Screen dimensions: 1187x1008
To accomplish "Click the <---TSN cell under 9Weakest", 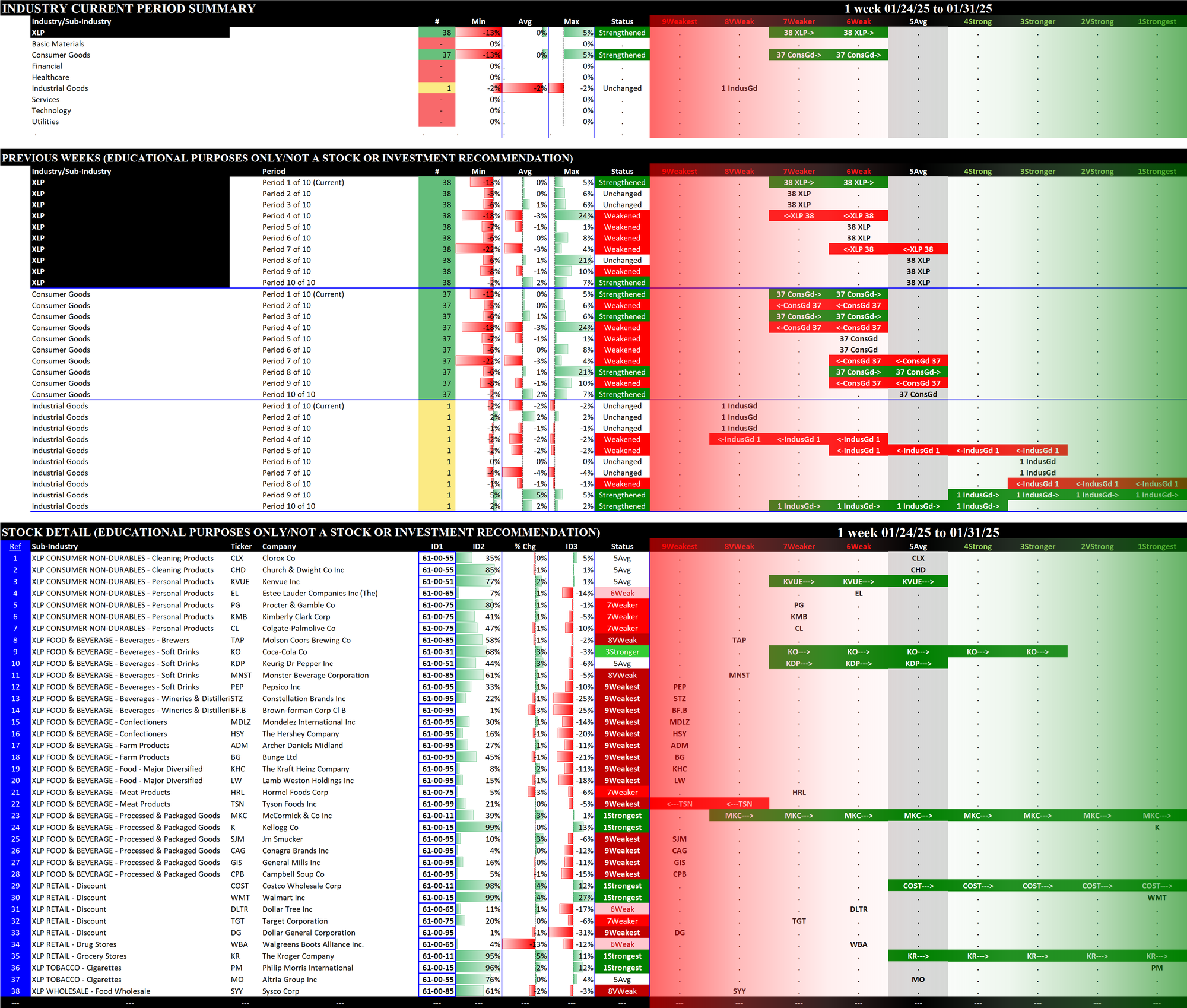I will coord(679,804).
